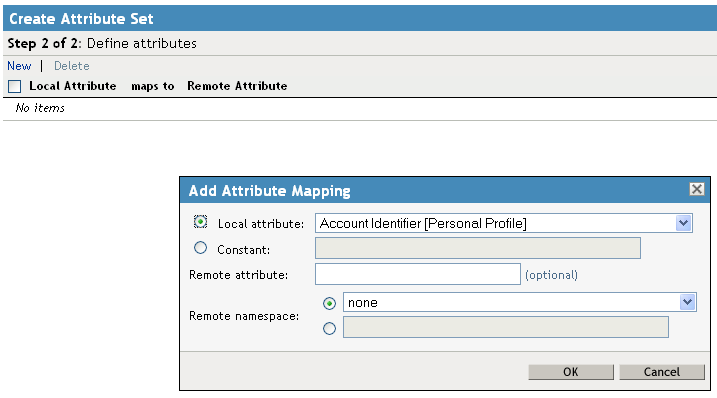Screen dimensions: 717x398
Task: Click the 'Step 2 of 2: Define attributes' heading
Action: pos(102,43)
